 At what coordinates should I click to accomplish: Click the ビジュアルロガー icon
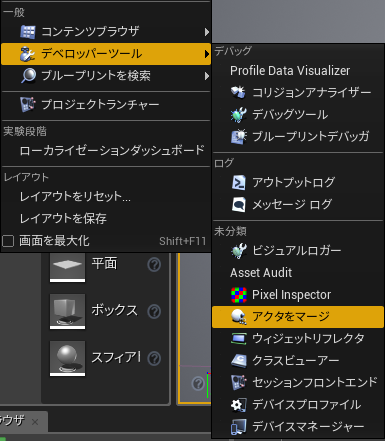pos(239,251)
